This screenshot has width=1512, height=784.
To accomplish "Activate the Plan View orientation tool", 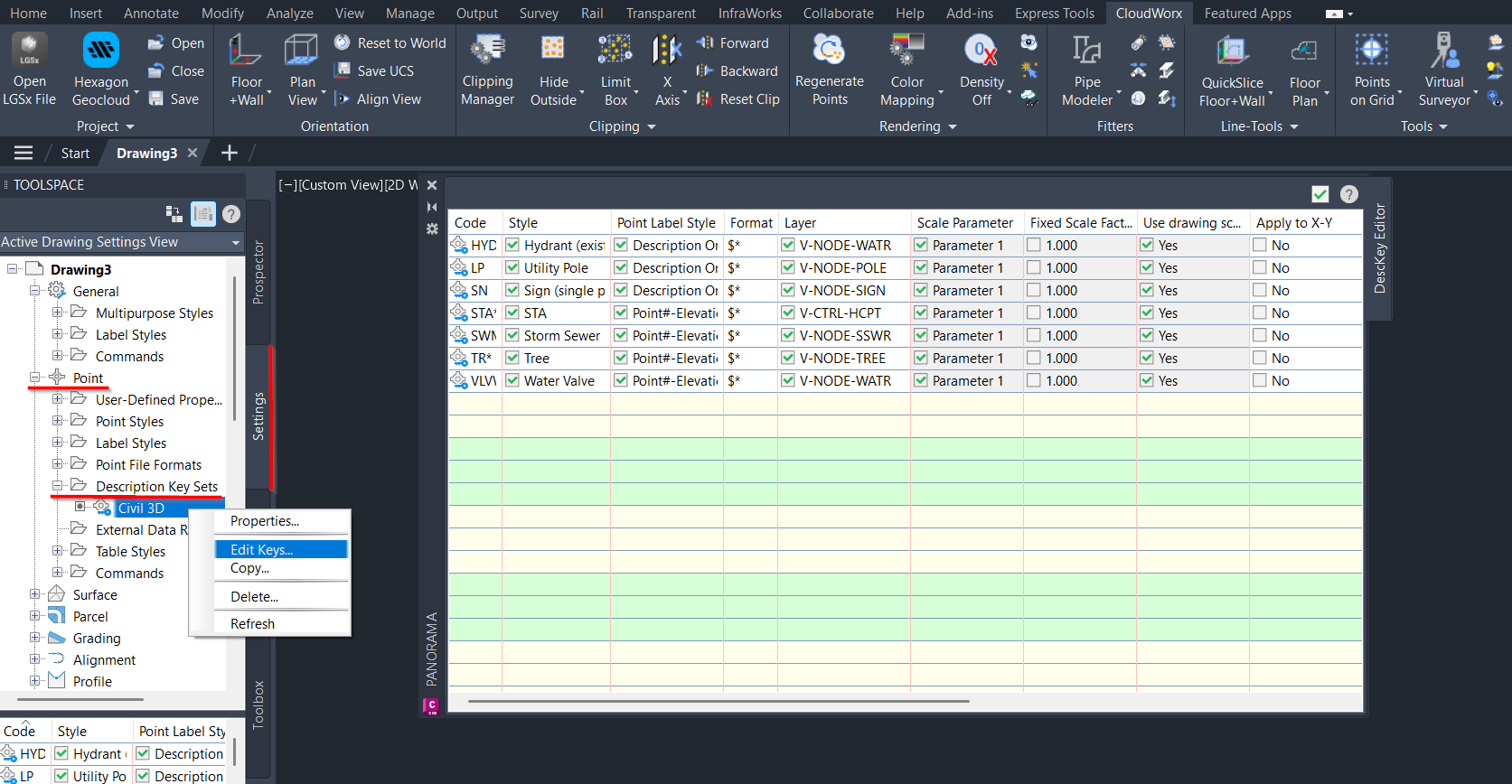I will [302, 70].
